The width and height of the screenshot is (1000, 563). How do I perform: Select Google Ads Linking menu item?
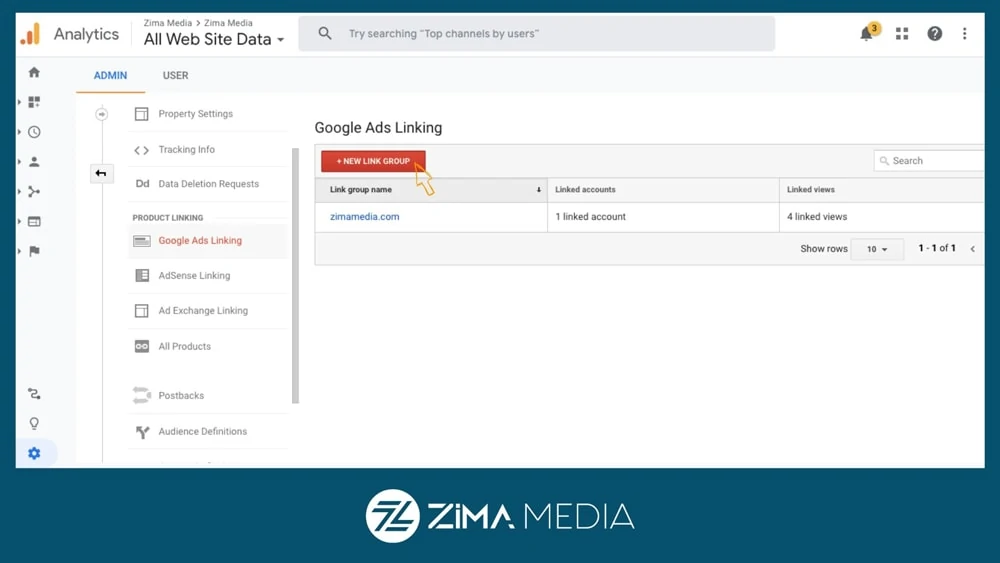pos(200,241)
